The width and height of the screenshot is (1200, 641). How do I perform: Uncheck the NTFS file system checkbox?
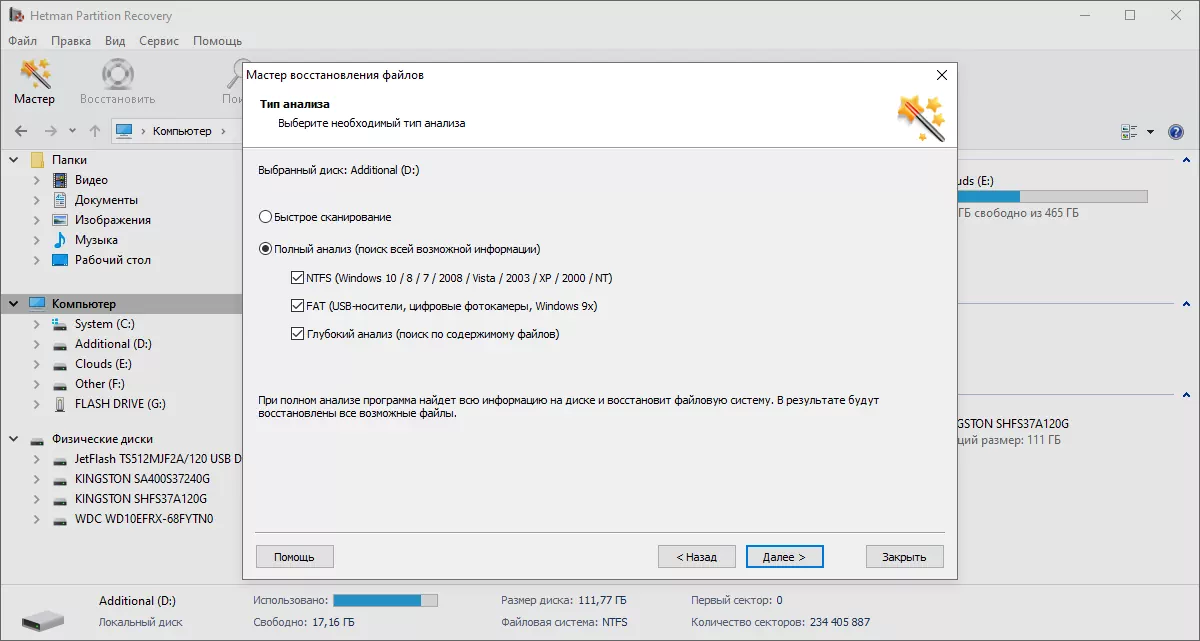pos(297,278)
